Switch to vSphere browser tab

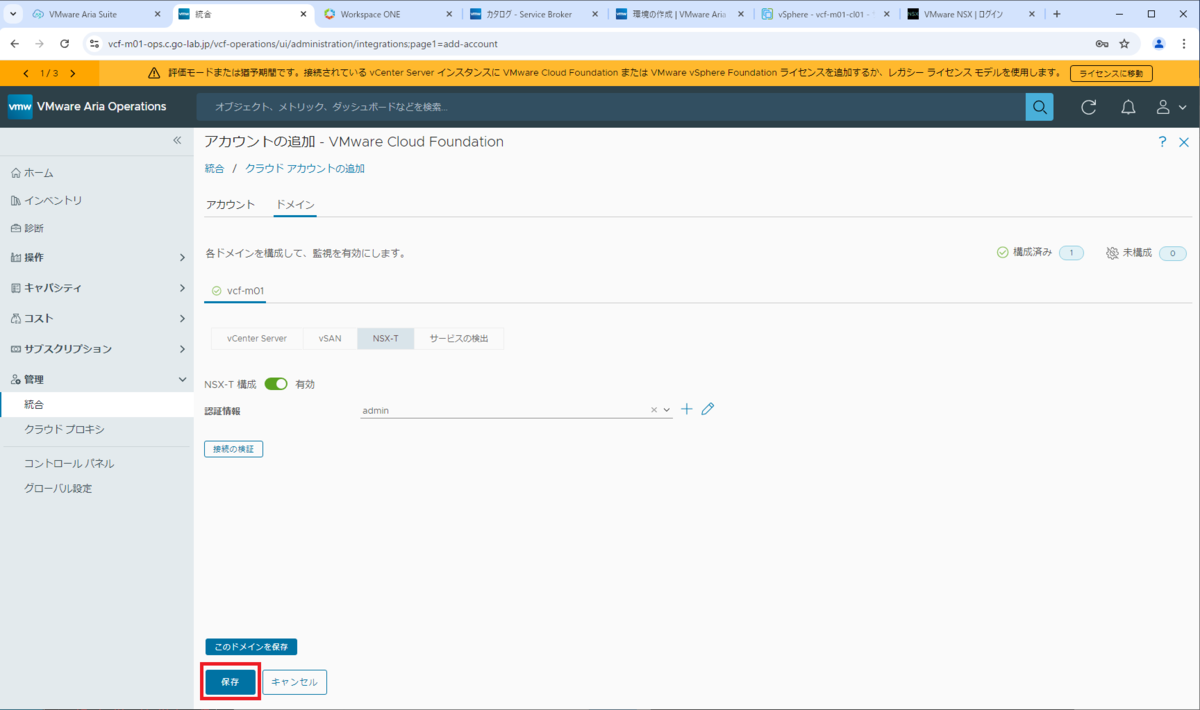coord(825,14)
